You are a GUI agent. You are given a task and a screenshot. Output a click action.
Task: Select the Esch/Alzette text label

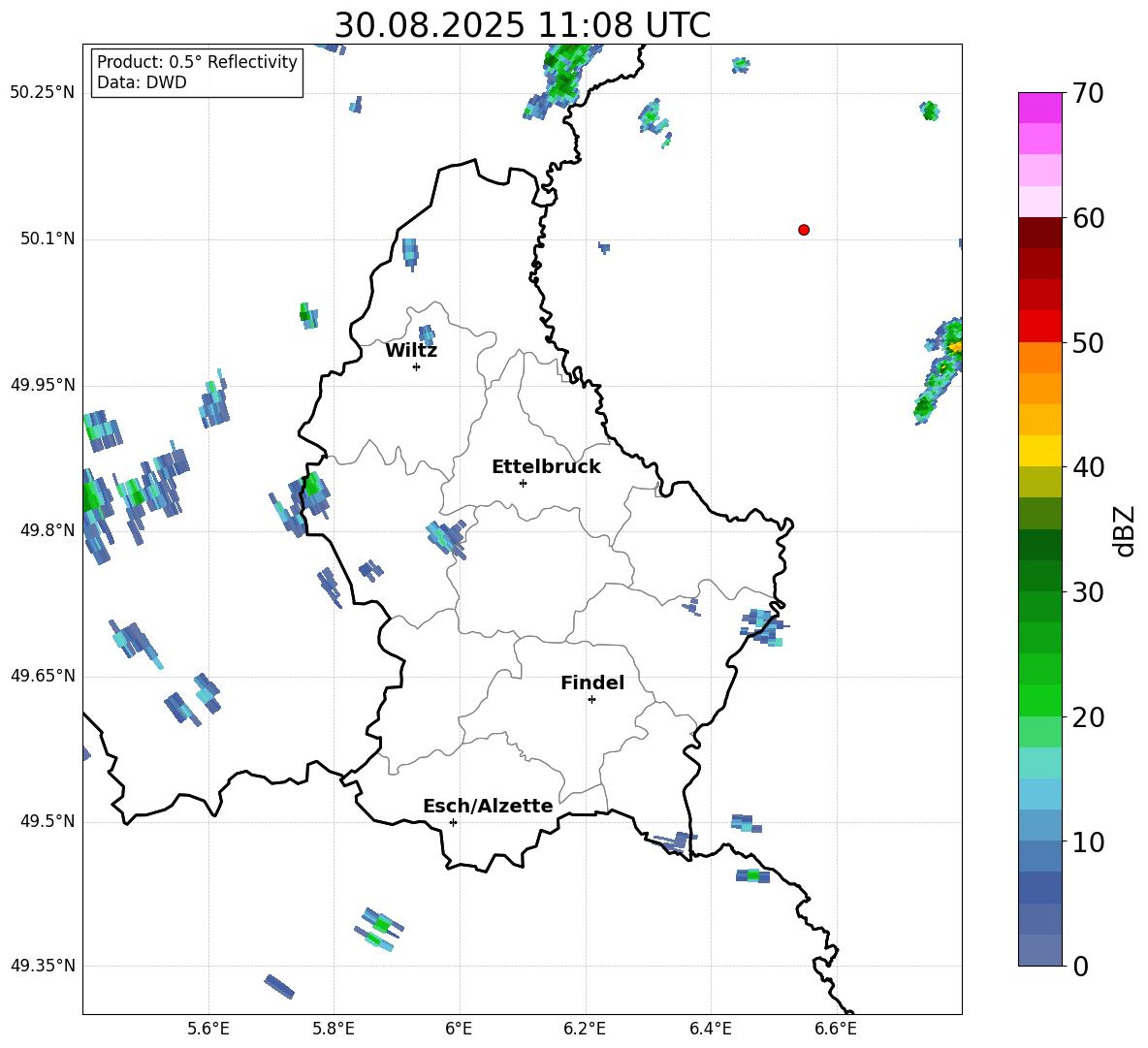[x=488, y=807]
